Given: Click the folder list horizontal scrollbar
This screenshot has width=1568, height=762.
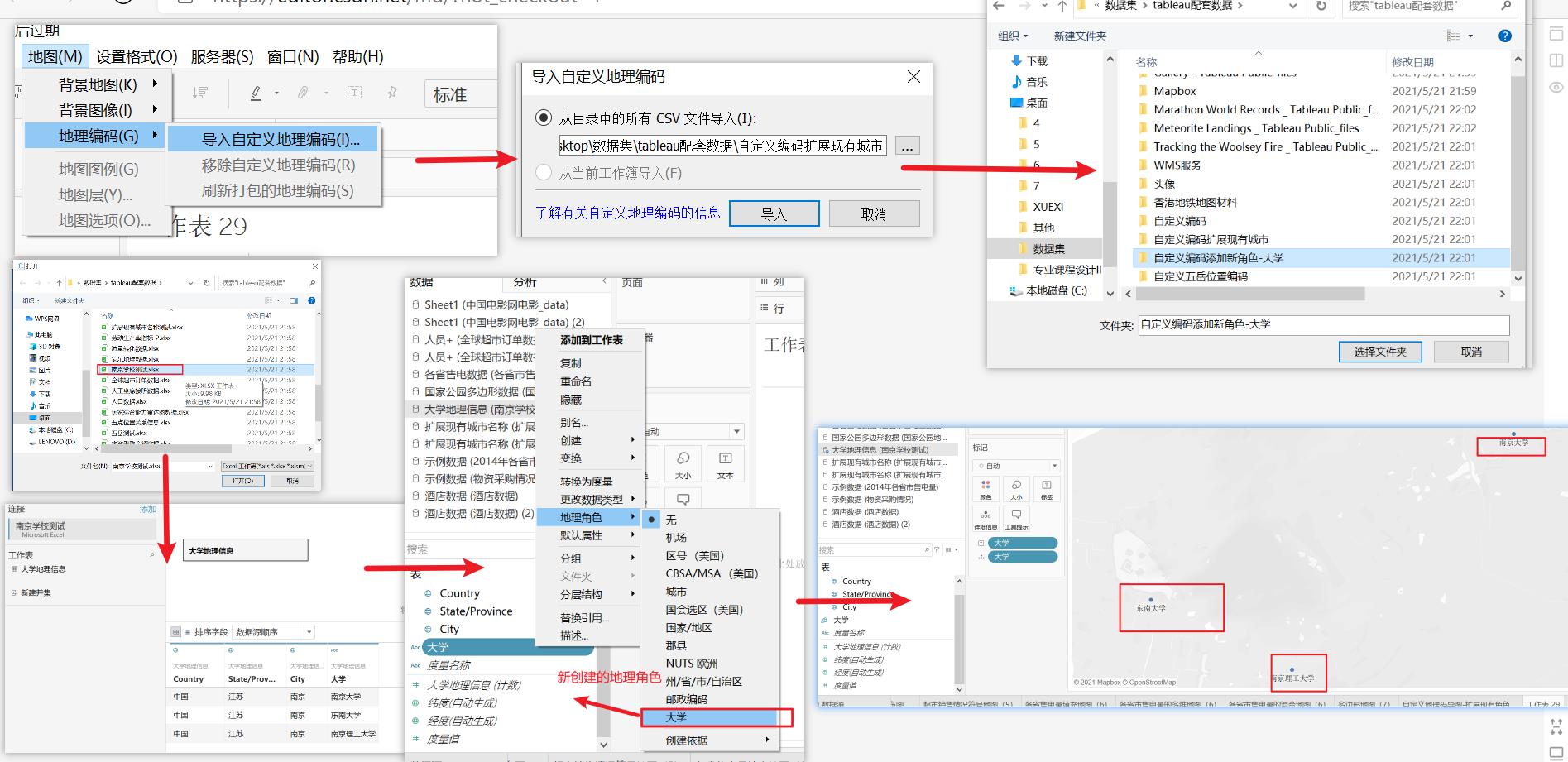Looking at the screenshot, I should pos(1251,294).
